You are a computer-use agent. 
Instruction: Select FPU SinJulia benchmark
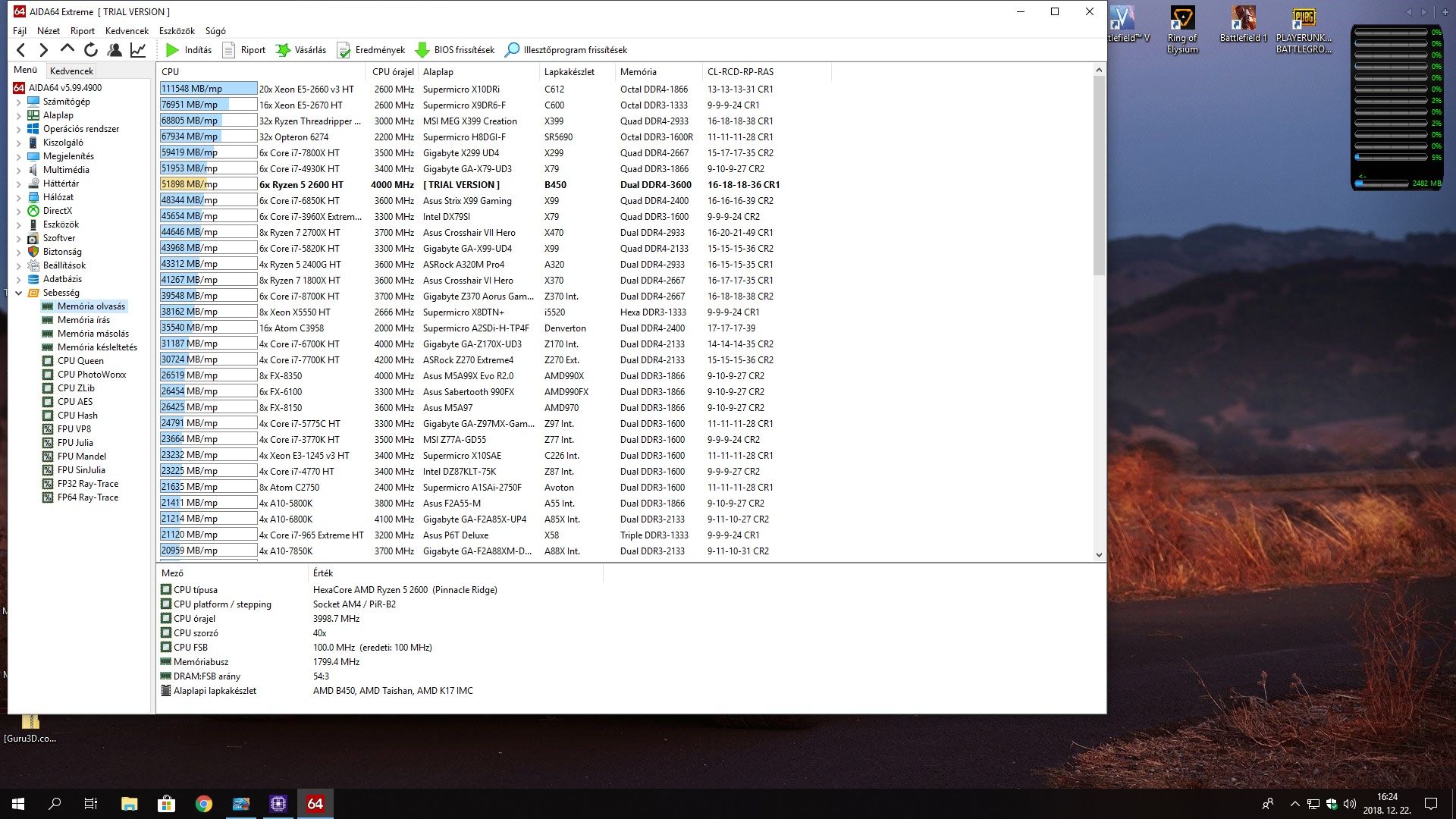(x=81, y=470)
